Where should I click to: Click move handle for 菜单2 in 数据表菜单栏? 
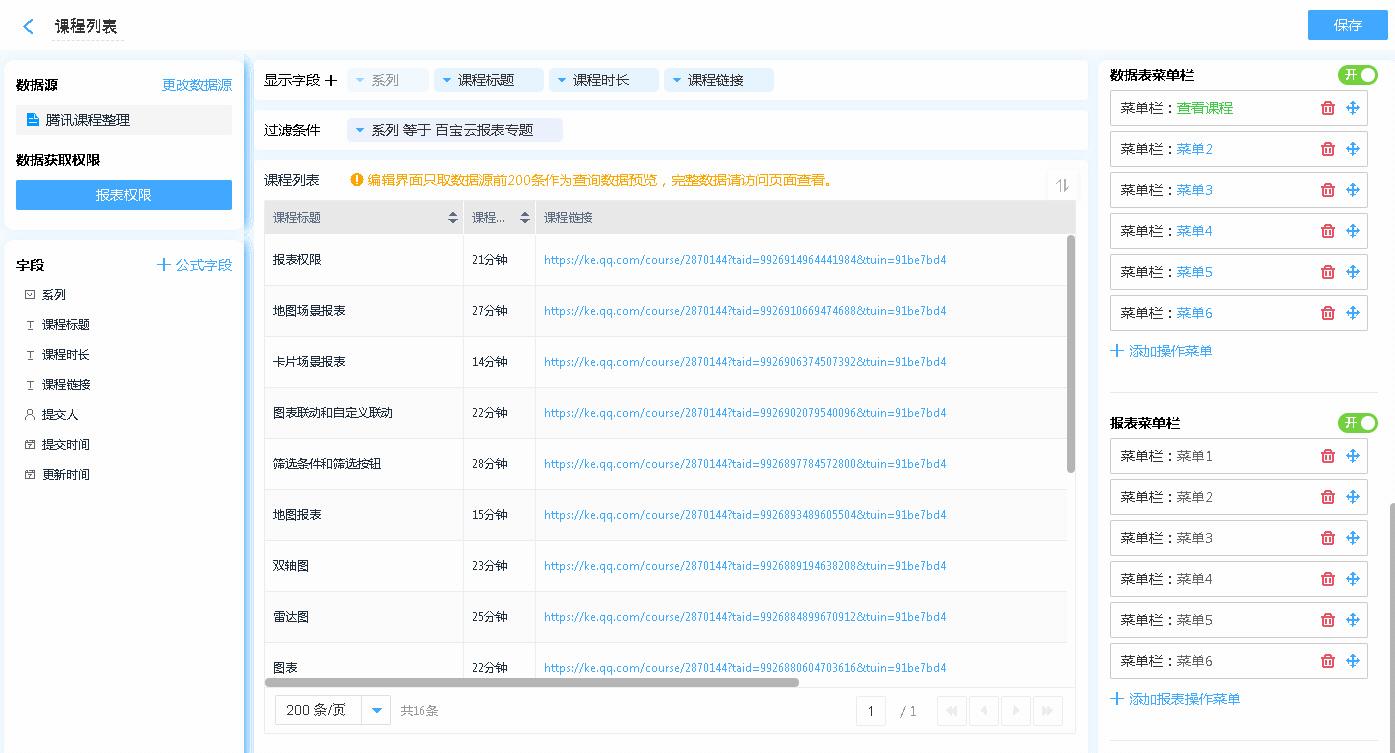coord(1353,149)
